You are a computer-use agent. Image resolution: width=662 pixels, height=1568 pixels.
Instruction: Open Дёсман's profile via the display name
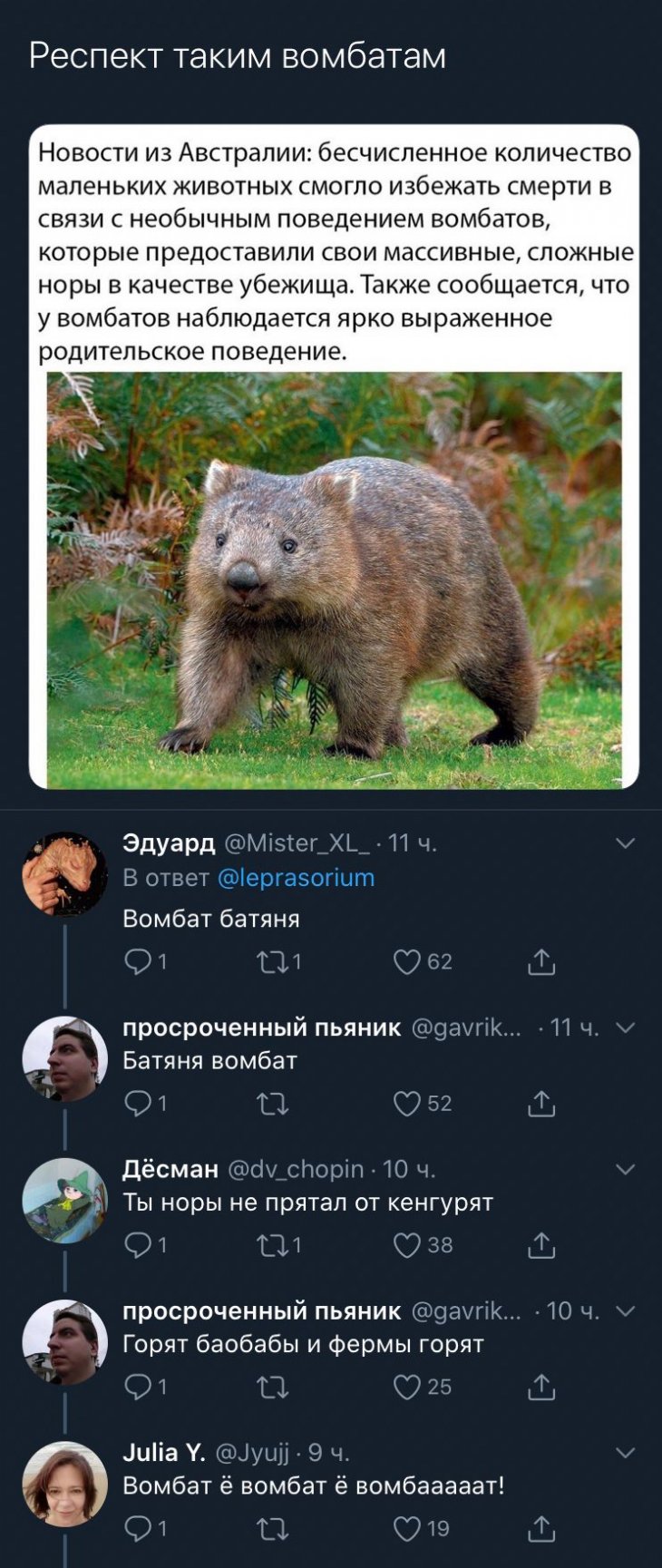170,1169
